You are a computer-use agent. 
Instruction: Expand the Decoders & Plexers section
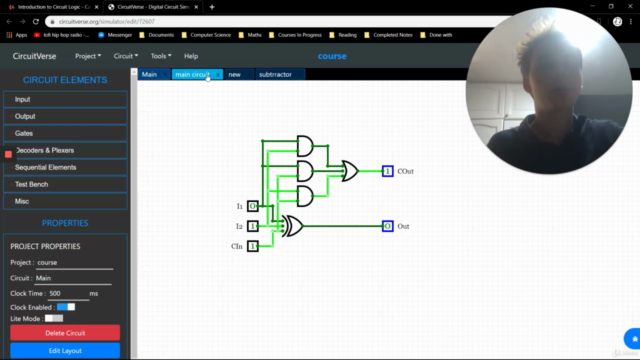(65, 150)
